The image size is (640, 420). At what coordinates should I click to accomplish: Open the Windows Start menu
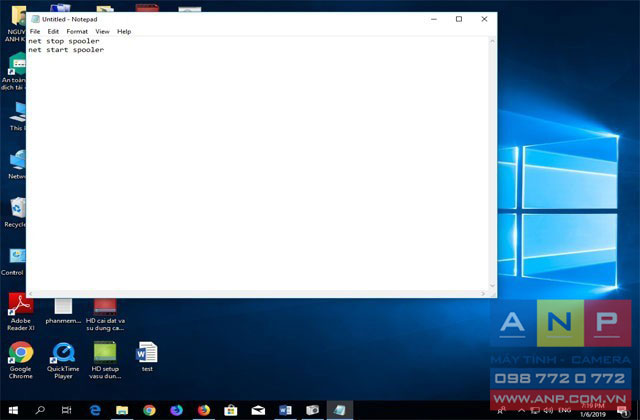[13, 410]
